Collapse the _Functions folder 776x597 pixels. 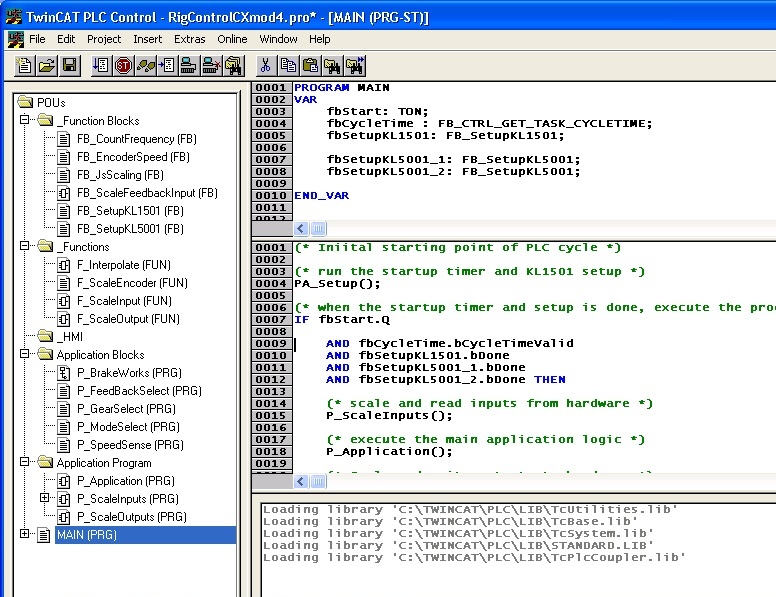click(x=24, y=246)
